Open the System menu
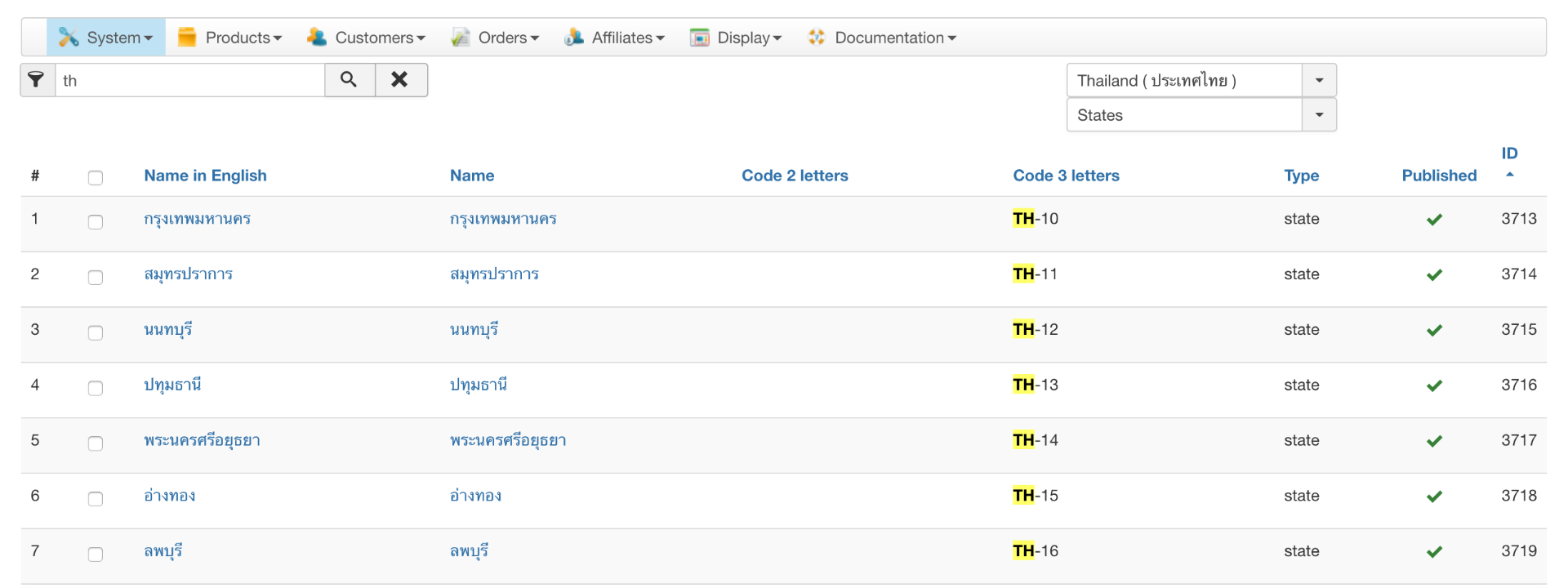1568x588 pixels. click(x=107, y=38)
